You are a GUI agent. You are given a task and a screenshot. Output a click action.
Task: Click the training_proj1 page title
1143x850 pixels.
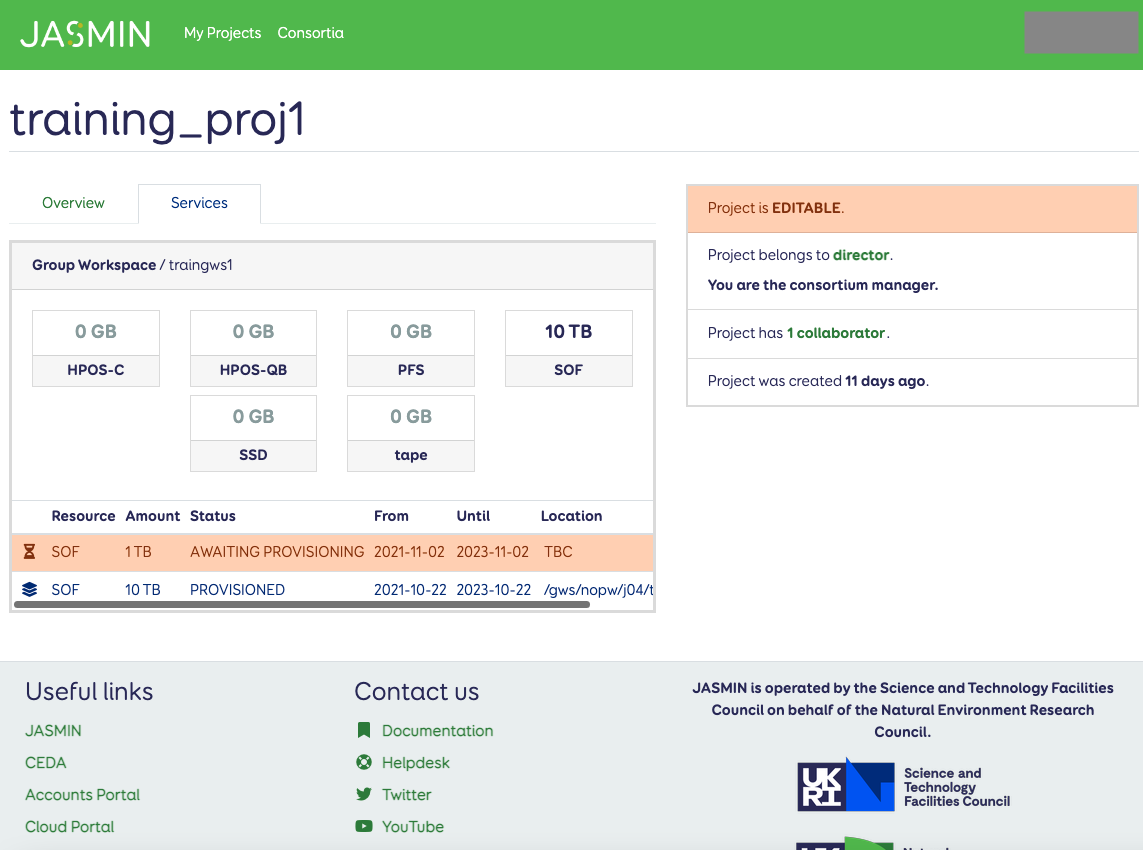point(157,120)
